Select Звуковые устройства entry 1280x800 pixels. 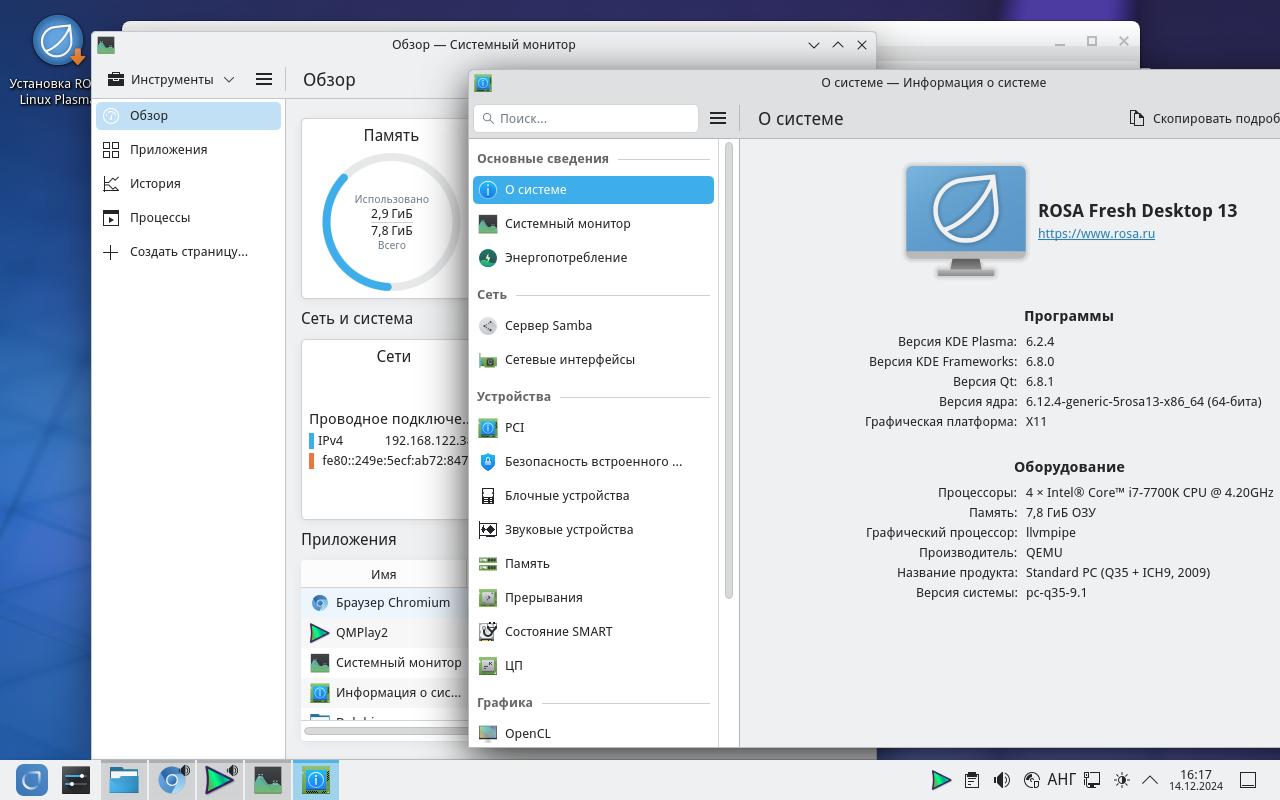click(568, 529)
